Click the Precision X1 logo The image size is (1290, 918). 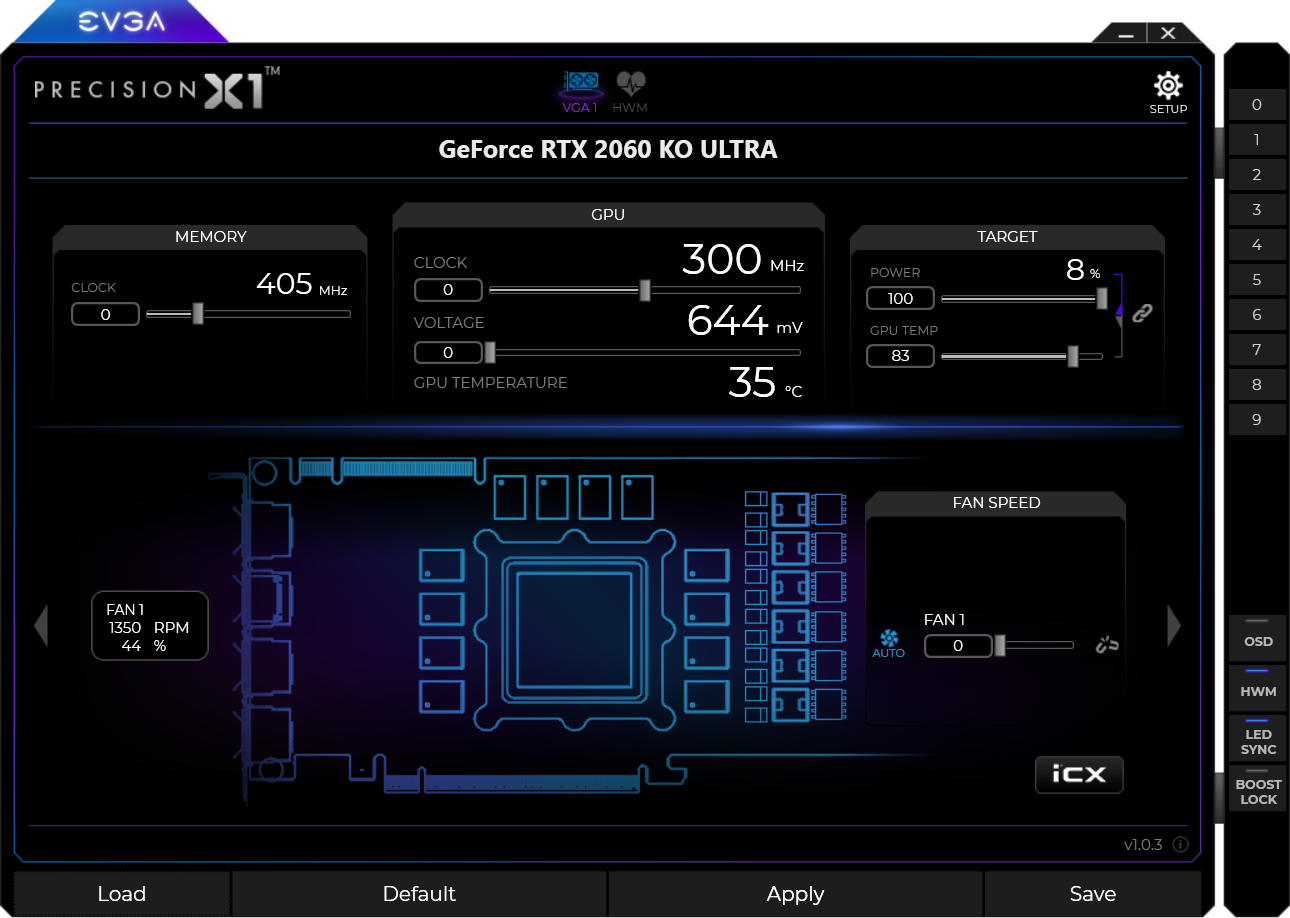tap(157, 88)
